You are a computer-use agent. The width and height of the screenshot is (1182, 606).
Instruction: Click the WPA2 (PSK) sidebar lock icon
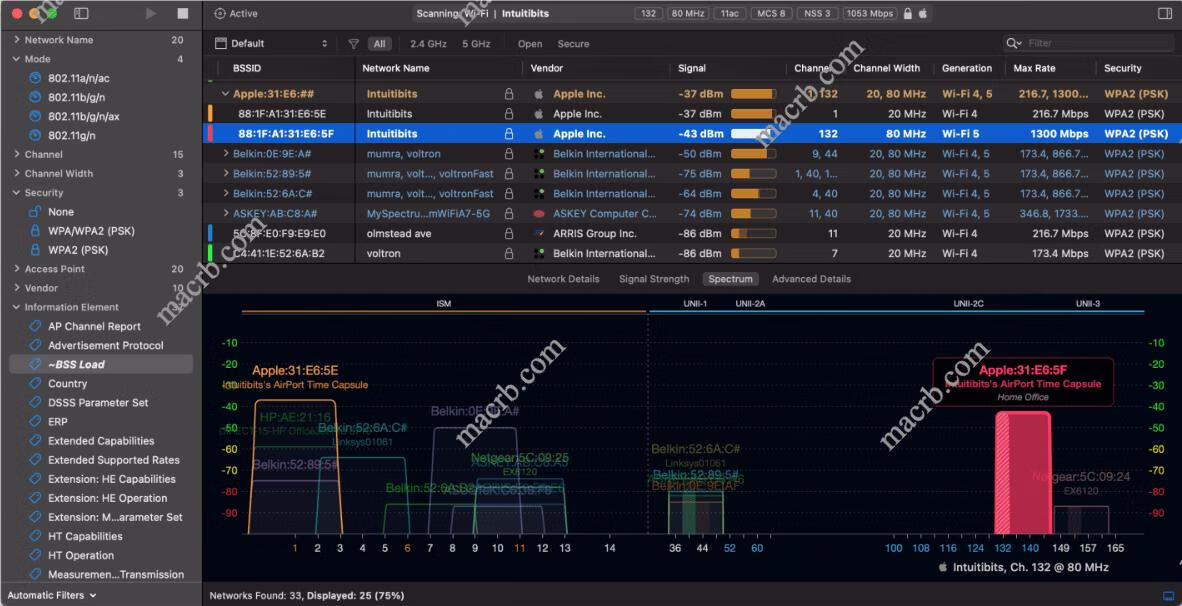tap(35, 249)
